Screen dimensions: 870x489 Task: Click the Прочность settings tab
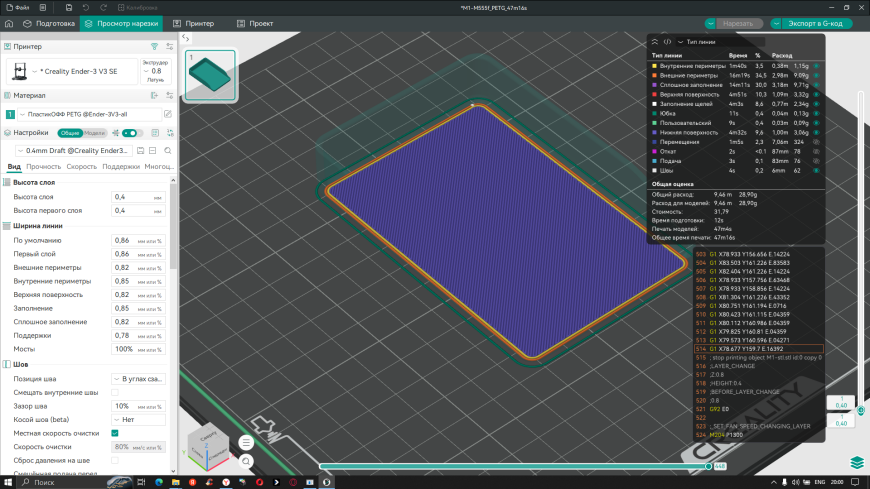(43, 167)
